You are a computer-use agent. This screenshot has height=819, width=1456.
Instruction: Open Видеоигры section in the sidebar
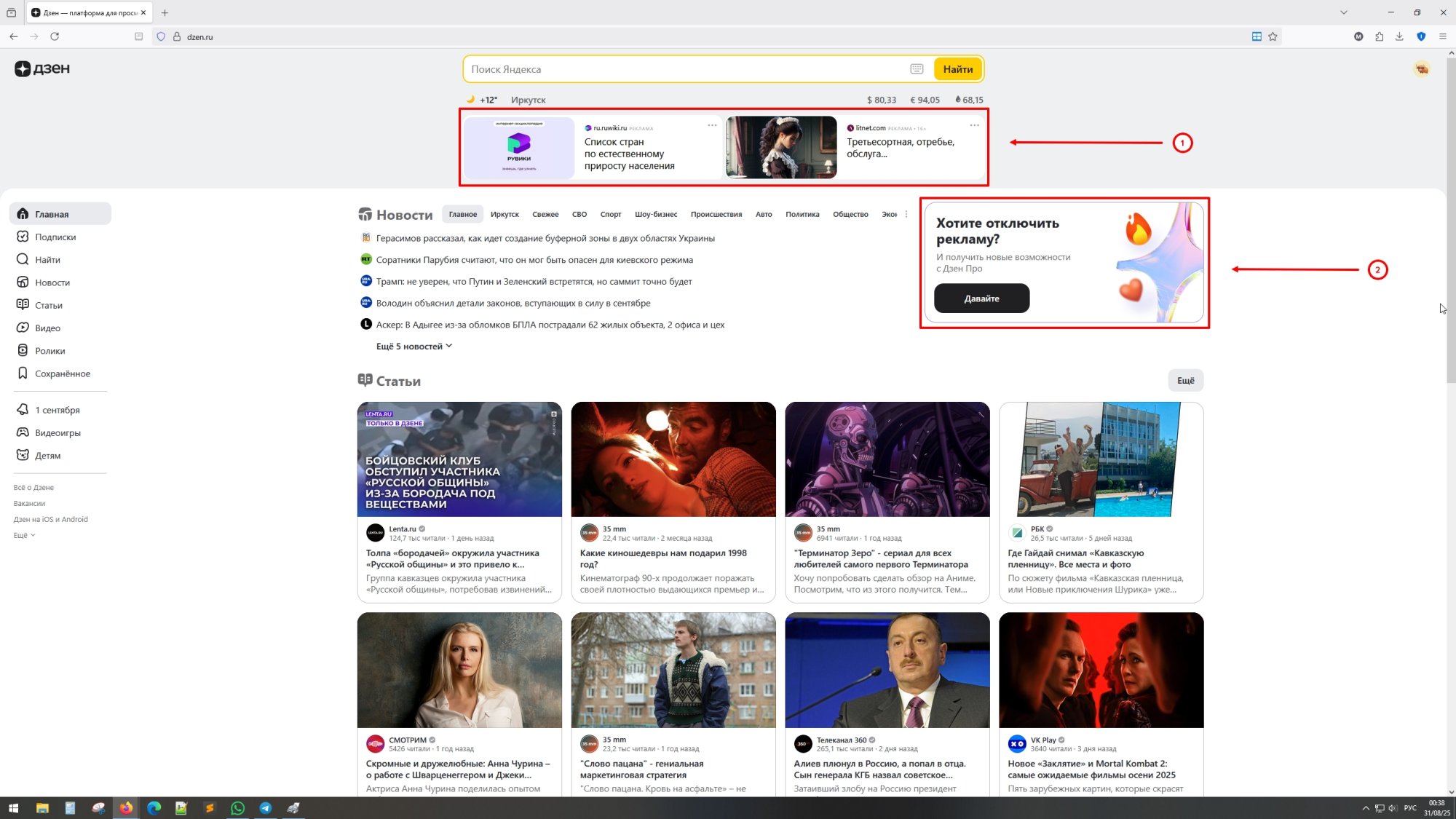click(x=58, y=432)
